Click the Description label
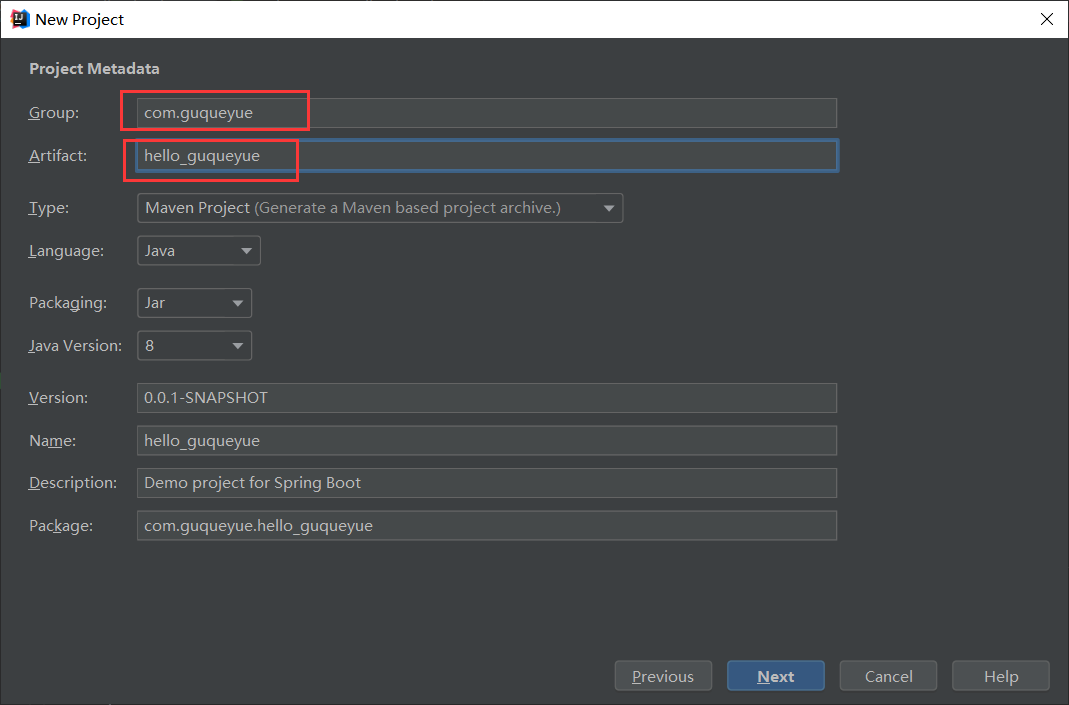 [x=73, y=483]
